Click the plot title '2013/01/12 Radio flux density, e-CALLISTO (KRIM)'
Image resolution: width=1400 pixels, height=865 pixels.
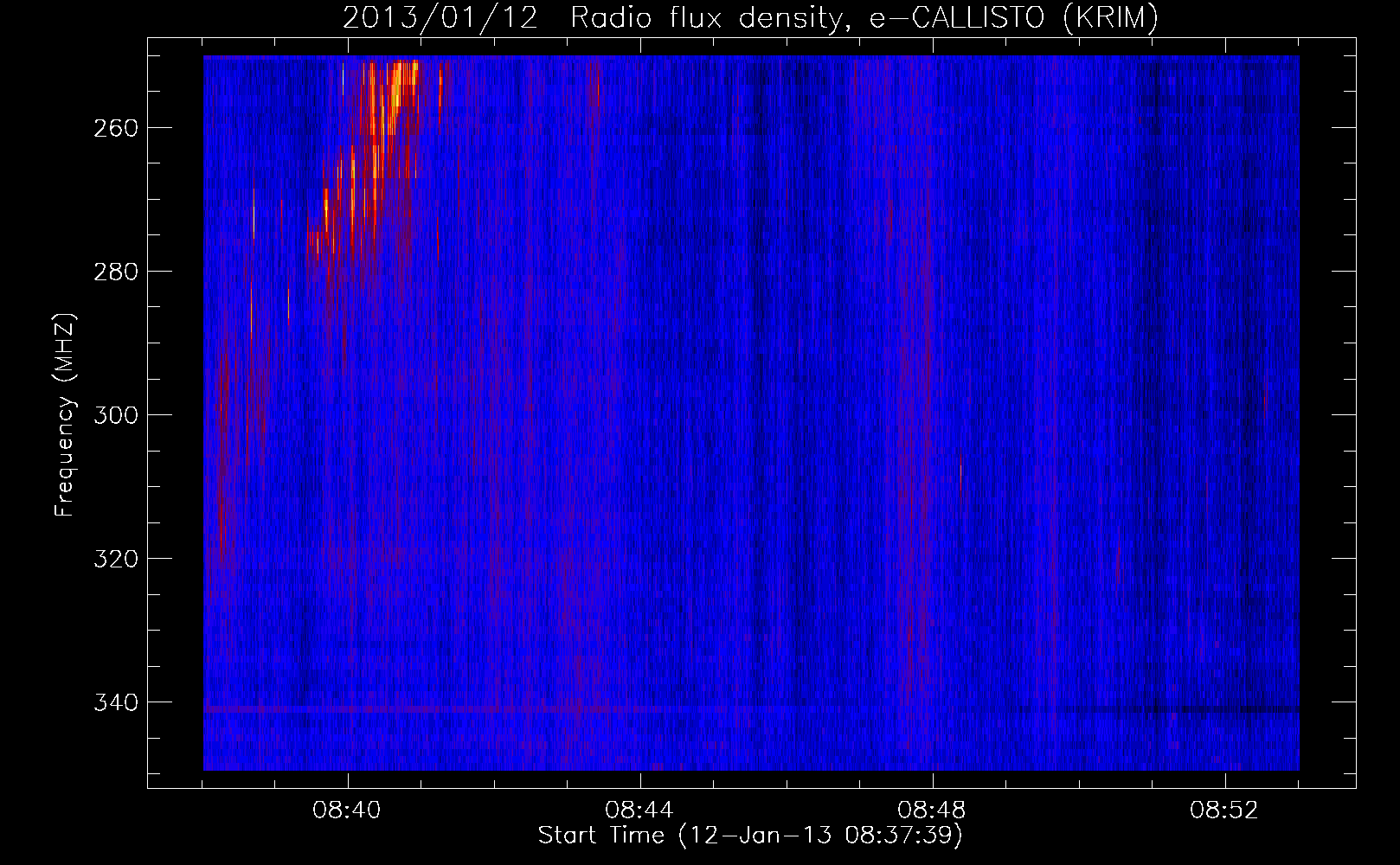[x=750, y=18]
